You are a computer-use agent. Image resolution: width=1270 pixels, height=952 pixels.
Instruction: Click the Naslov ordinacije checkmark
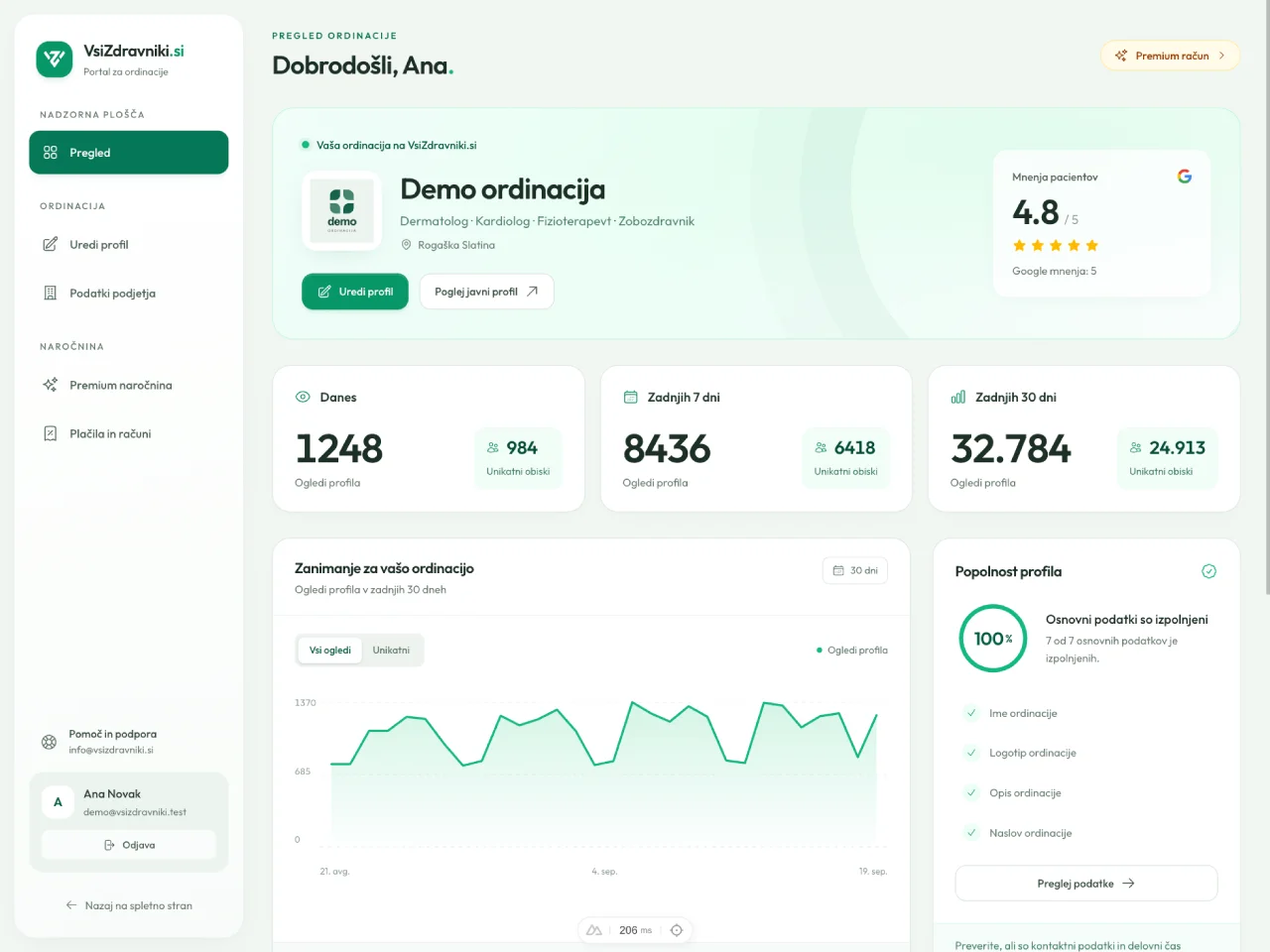click(x=971, y=833)
